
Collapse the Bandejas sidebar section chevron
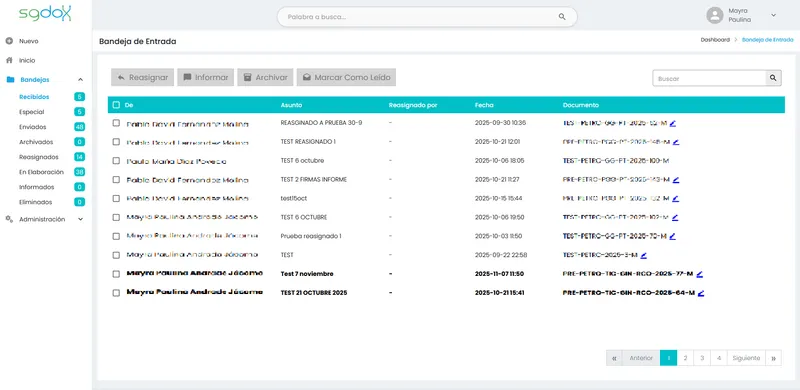click(81, 80)
